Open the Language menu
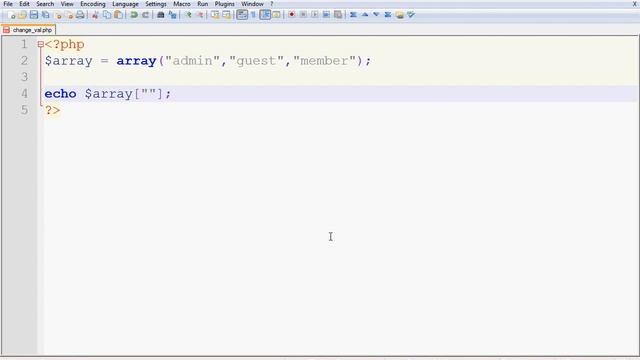 click(125, 4)
